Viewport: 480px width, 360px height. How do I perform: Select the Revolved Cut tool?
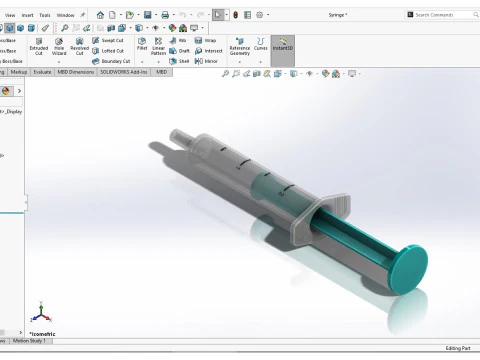coord(79,46)
